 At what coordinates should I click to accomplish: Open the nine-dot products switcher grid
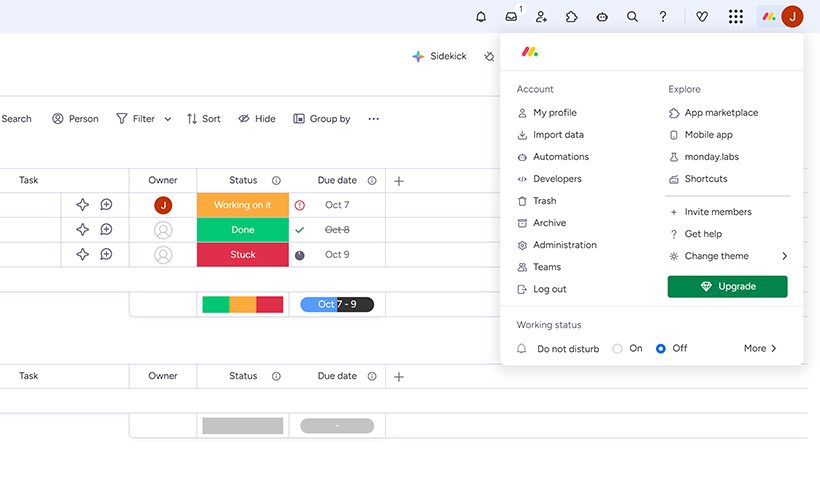[x=736, y=17]
